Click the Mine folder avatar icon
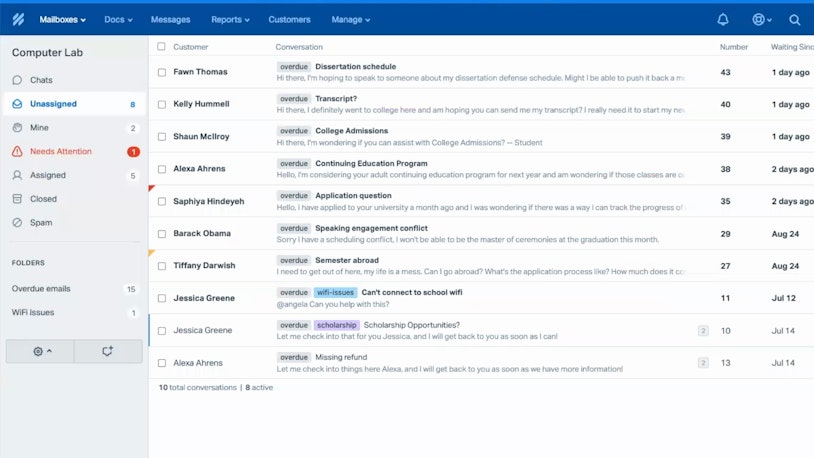814x458 pixels. tap(17, 128)
